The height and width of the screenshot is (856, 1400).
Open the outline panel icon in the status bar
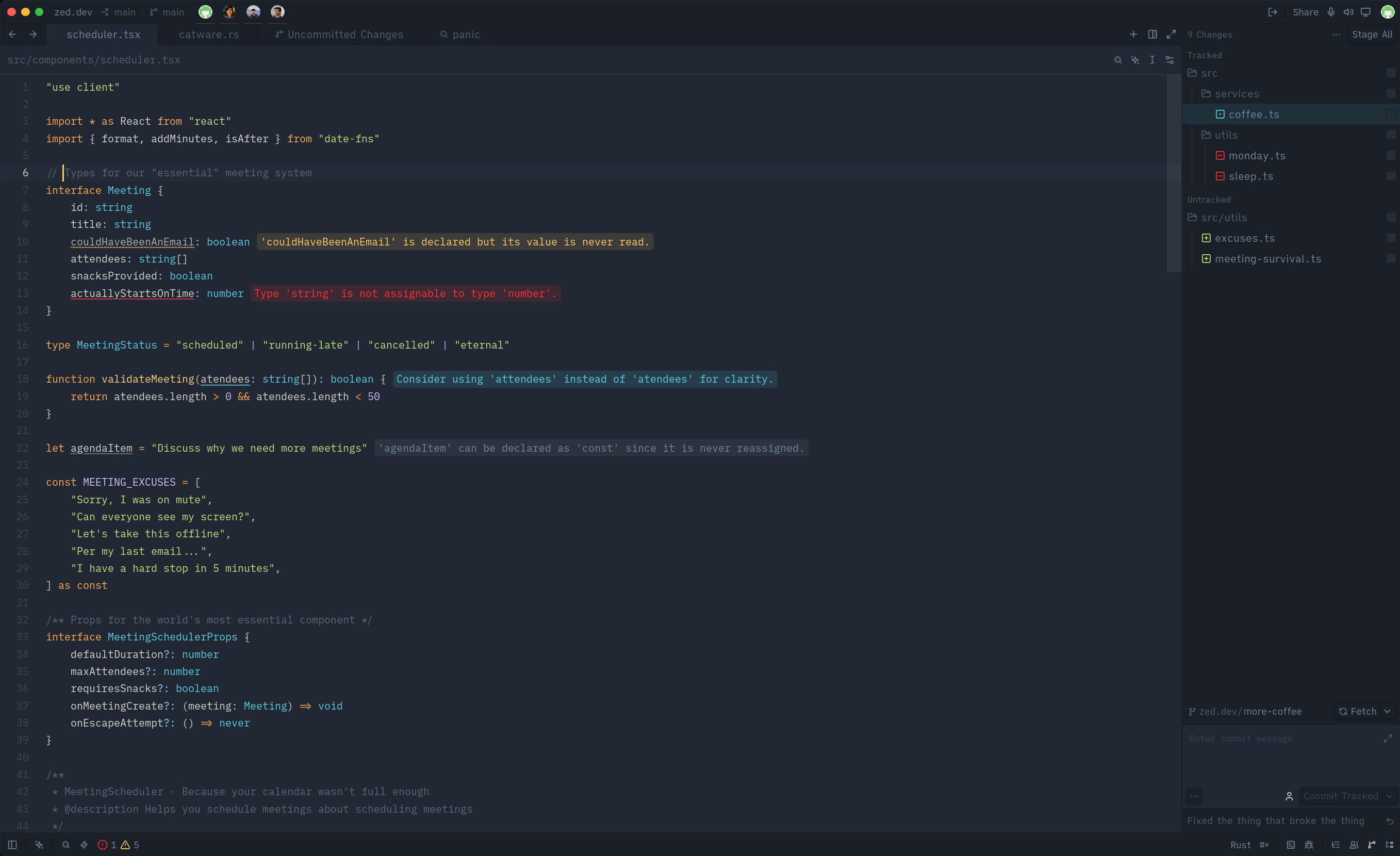[x=1335, y=845]
